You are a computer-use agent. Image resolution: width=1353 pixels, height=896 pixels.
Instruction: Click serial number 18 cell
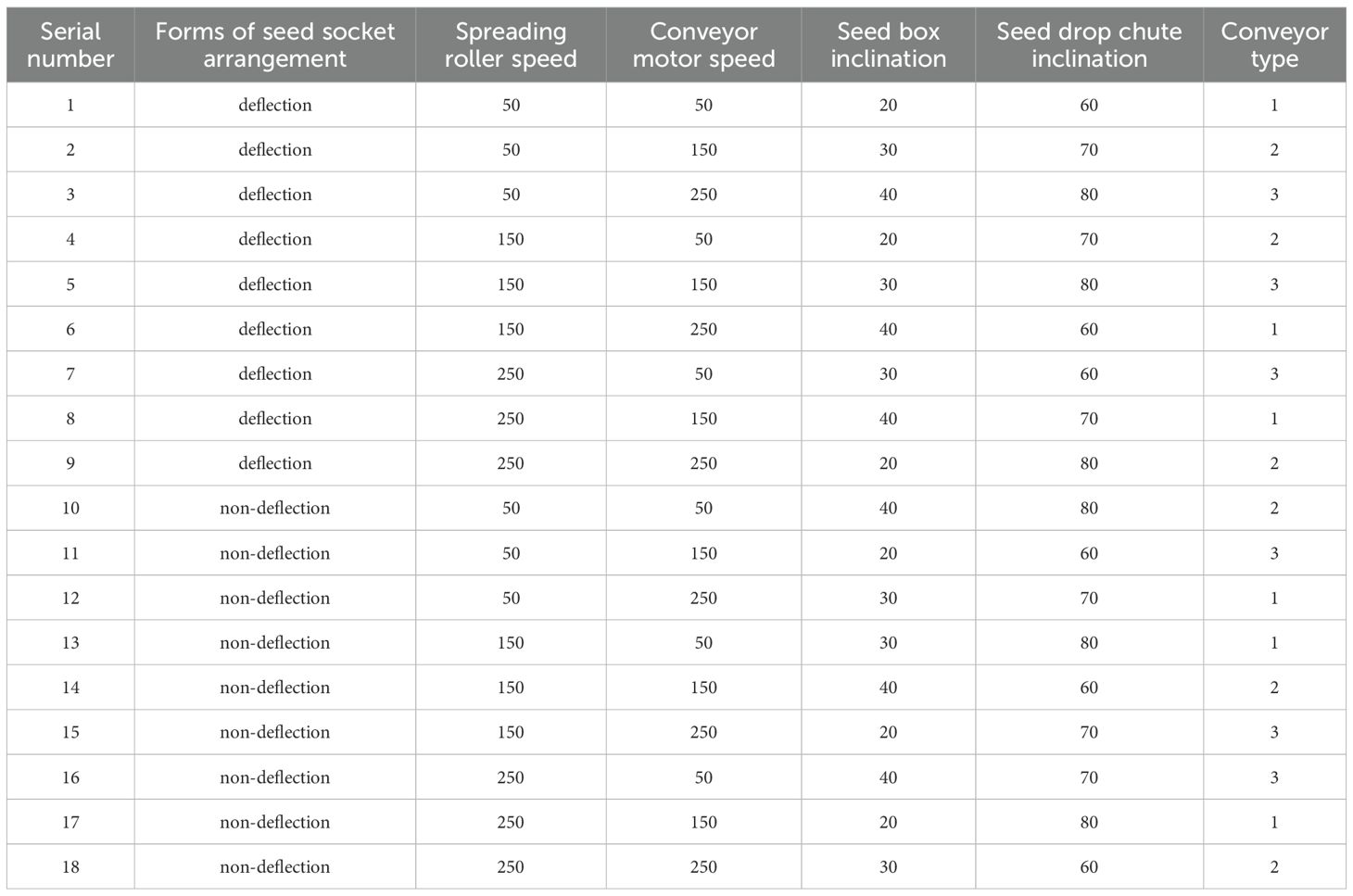tap(70, 867)
